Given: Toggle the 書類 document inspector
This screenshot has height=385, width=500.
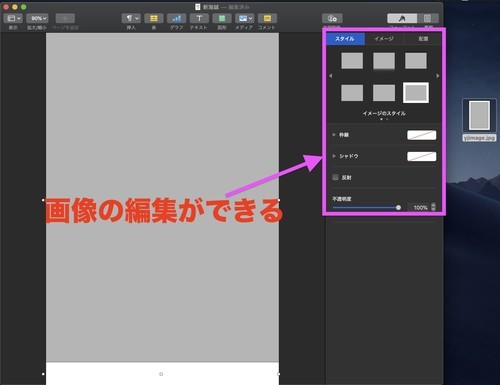Looking at the screenshot, I should (x=428, y=18).
